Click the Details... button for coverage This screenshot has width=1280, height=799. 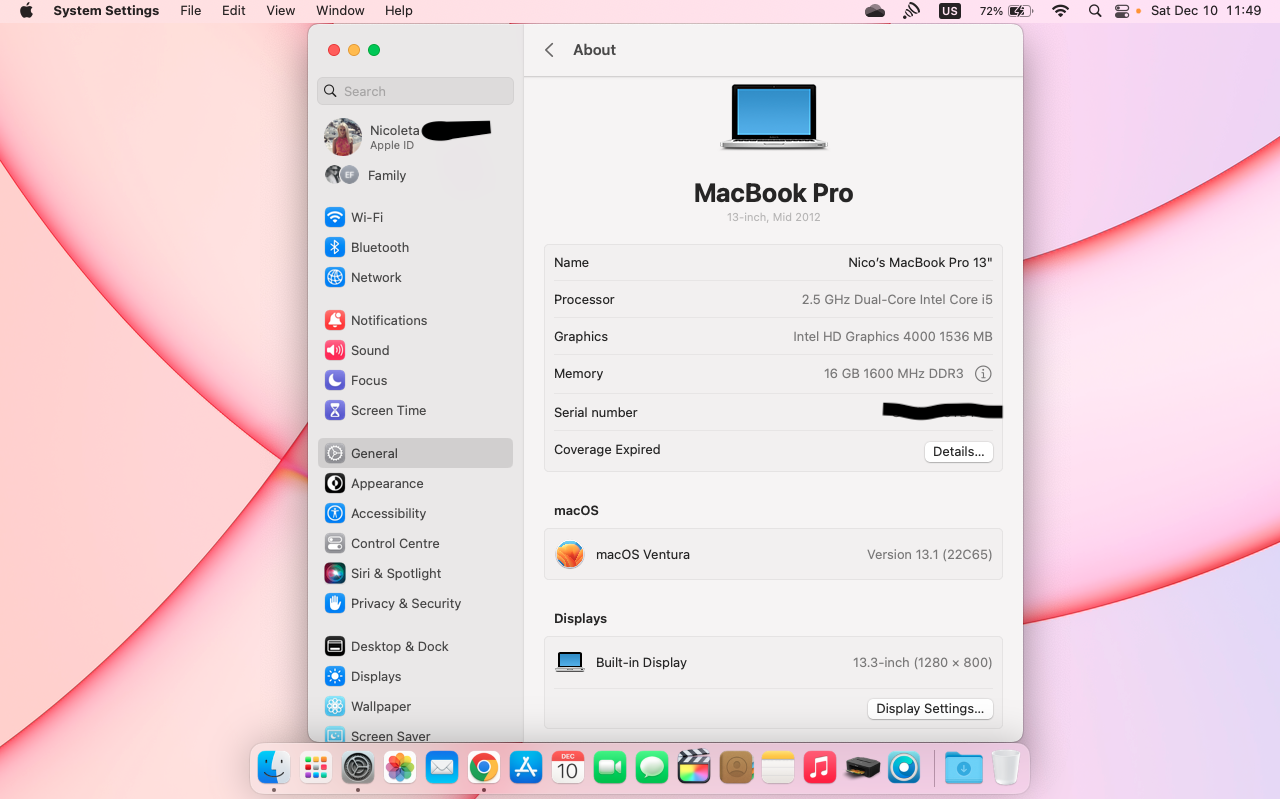[958, 451]
